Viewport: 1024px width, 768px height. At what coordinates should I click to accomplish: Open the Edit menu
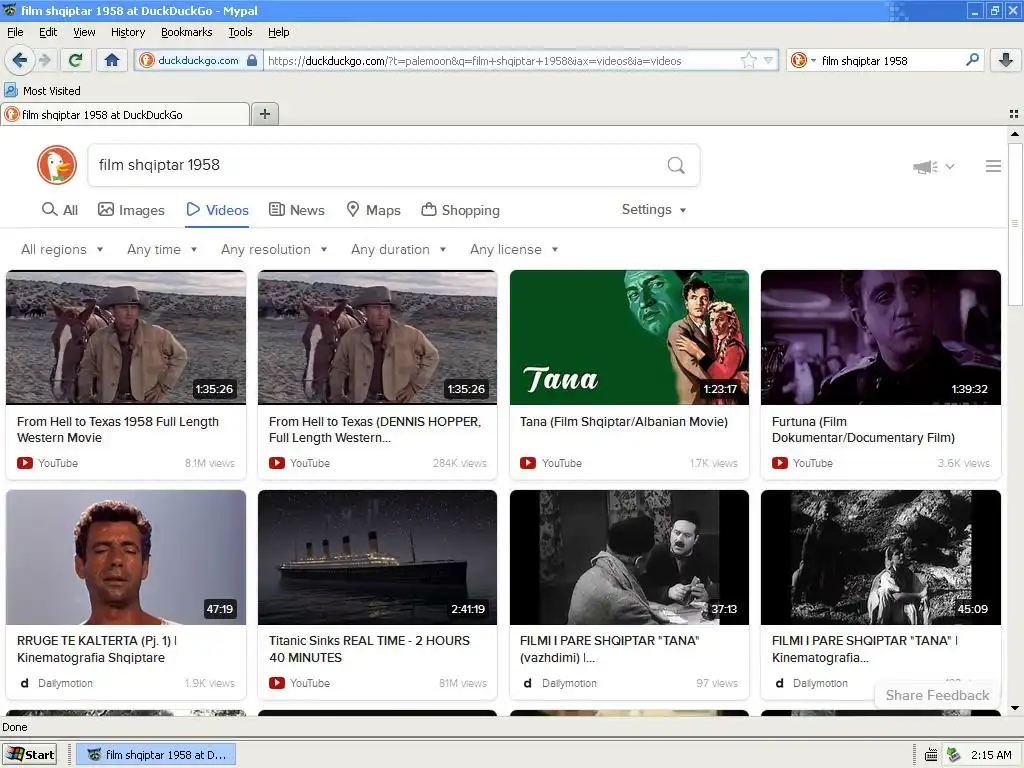point(48,32)
